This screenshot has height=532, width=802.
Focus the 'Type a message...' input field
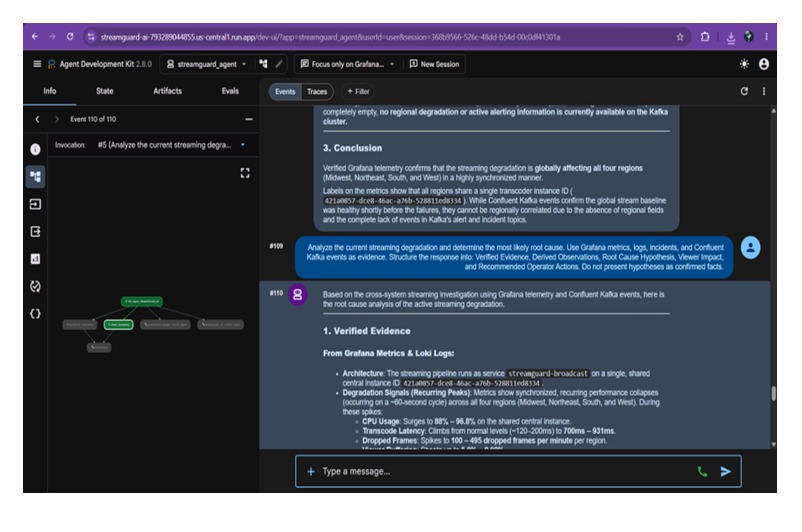coord(504,471)
